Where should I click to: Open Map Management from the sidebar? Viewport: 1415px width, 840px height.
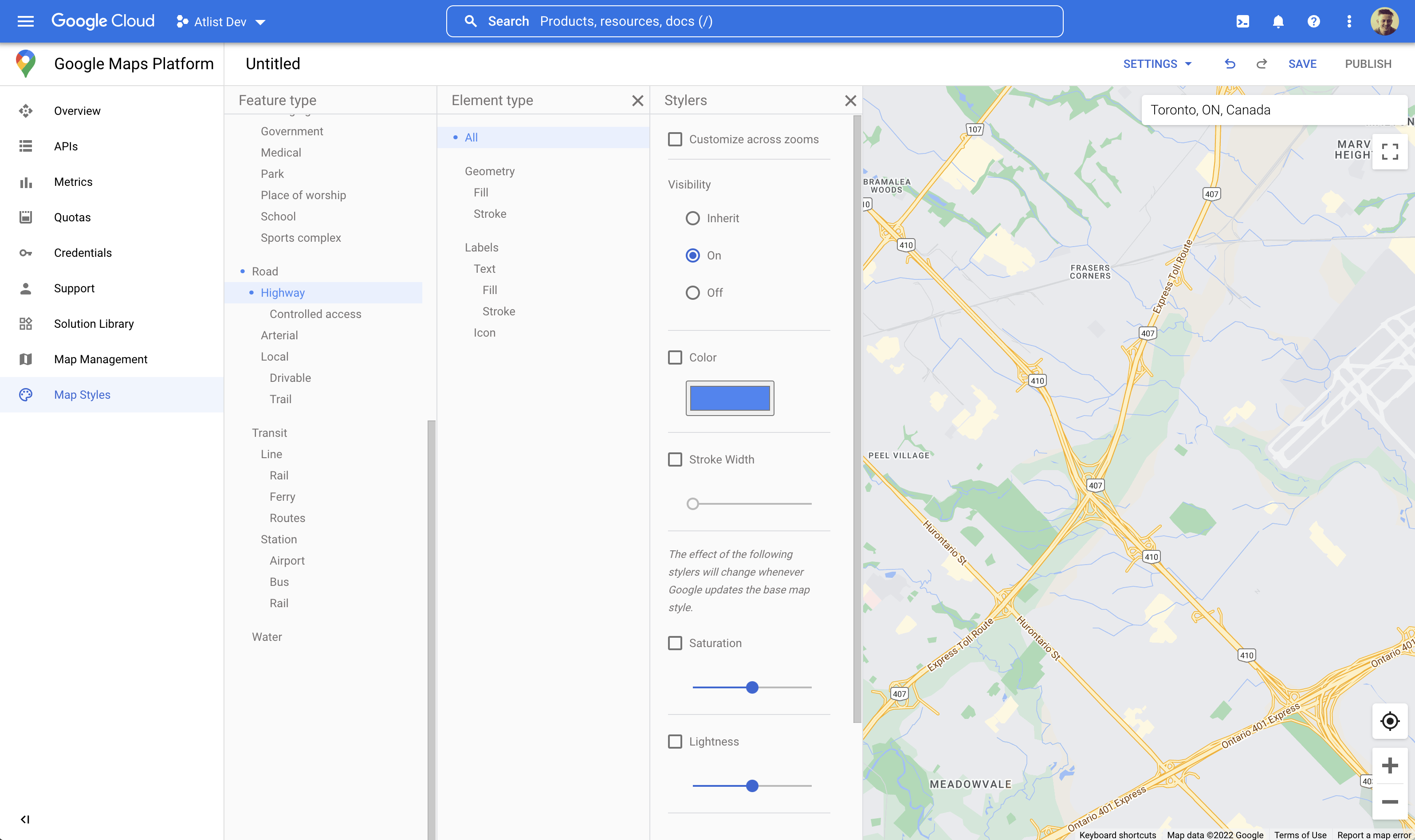[100, 359]
